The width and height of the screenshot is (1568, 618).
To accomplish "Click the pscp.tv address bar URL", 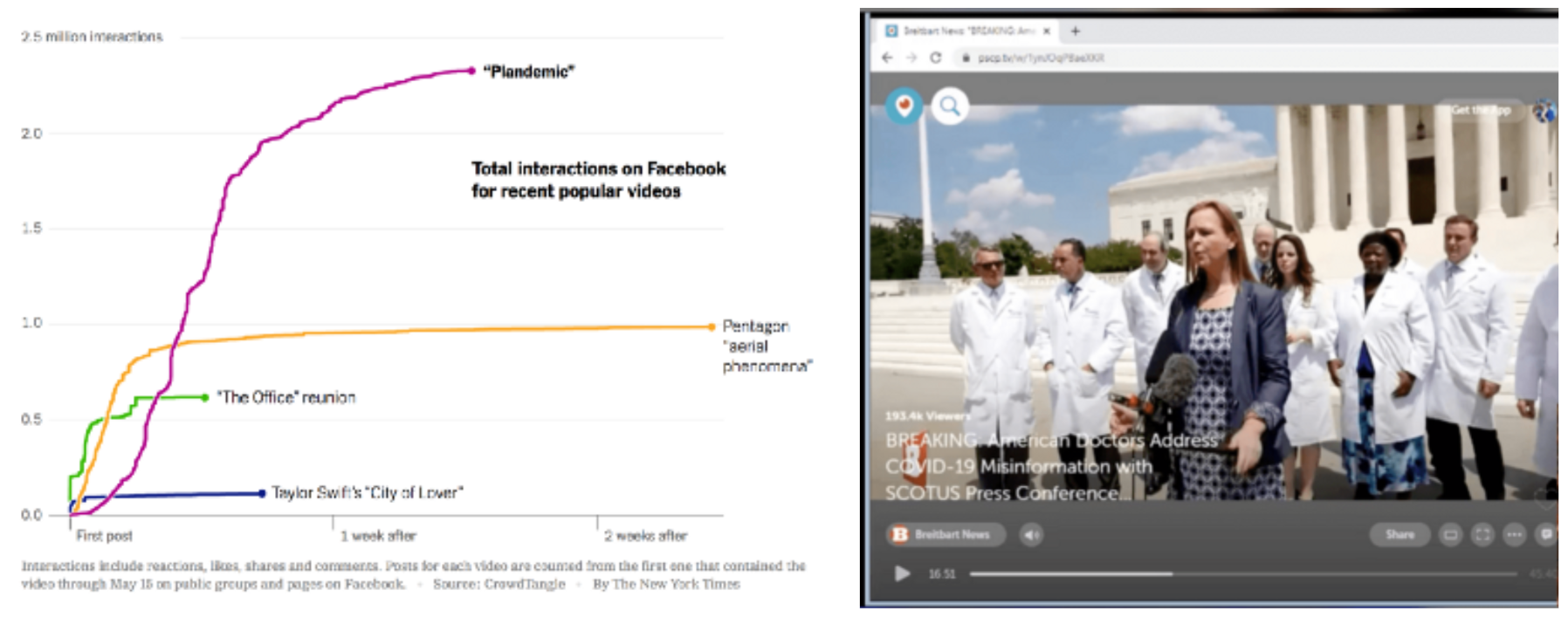I will [1041, 58].
